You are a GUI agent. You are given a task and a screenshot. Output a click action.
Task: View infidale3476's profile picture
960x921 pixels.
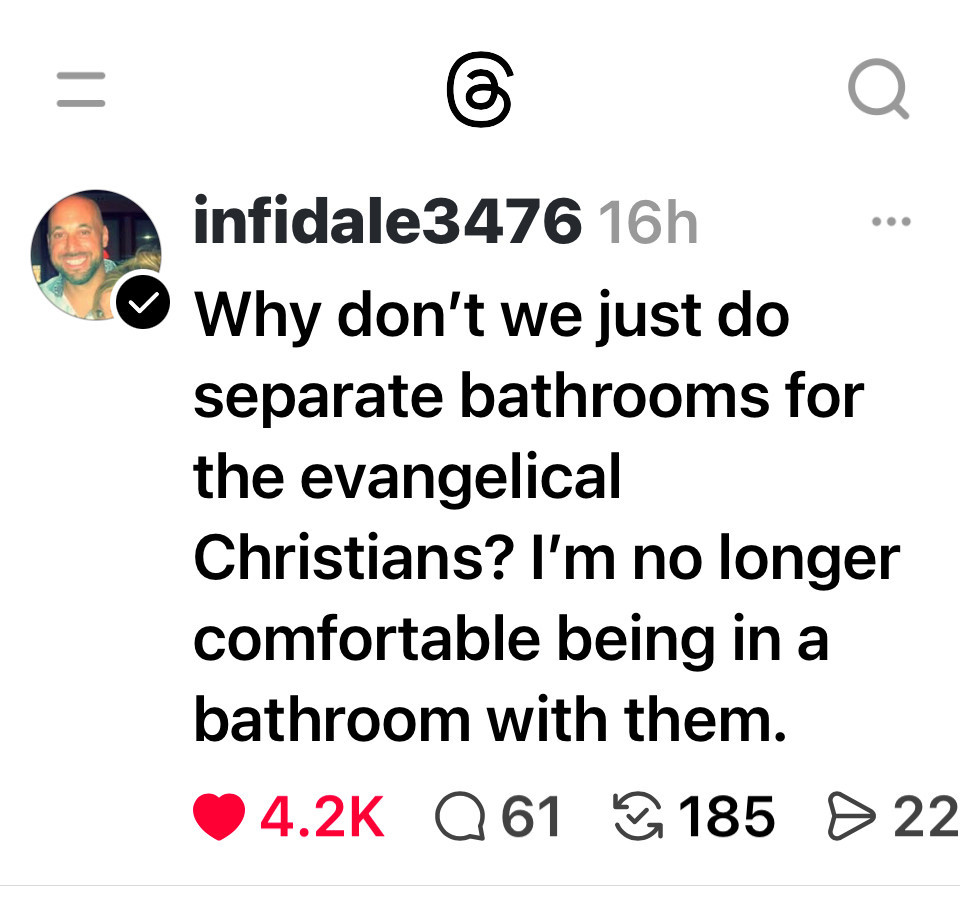click(96, 255)
